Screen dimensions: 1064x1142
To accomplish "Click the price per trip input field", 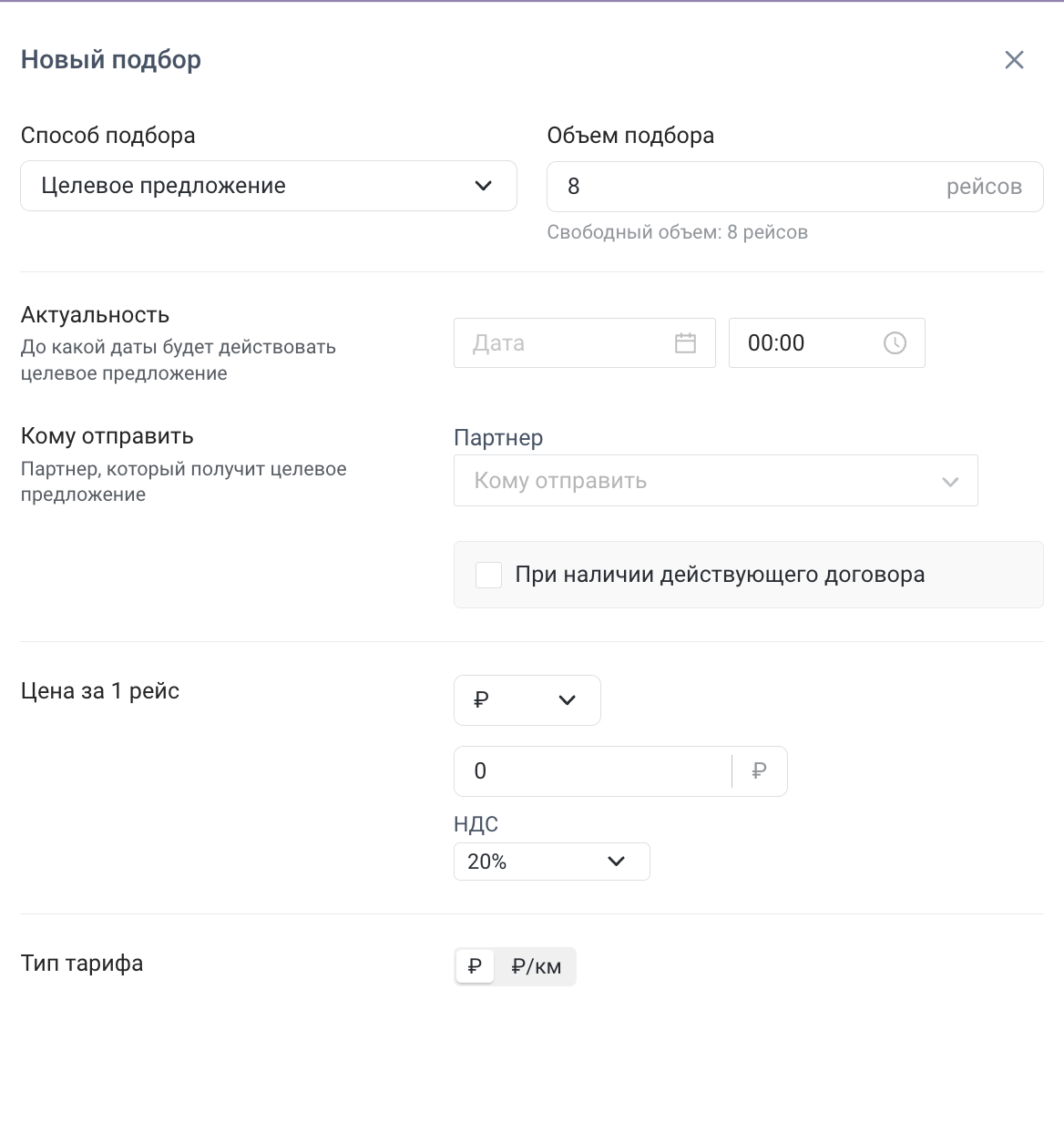I will tap(592, 771).
